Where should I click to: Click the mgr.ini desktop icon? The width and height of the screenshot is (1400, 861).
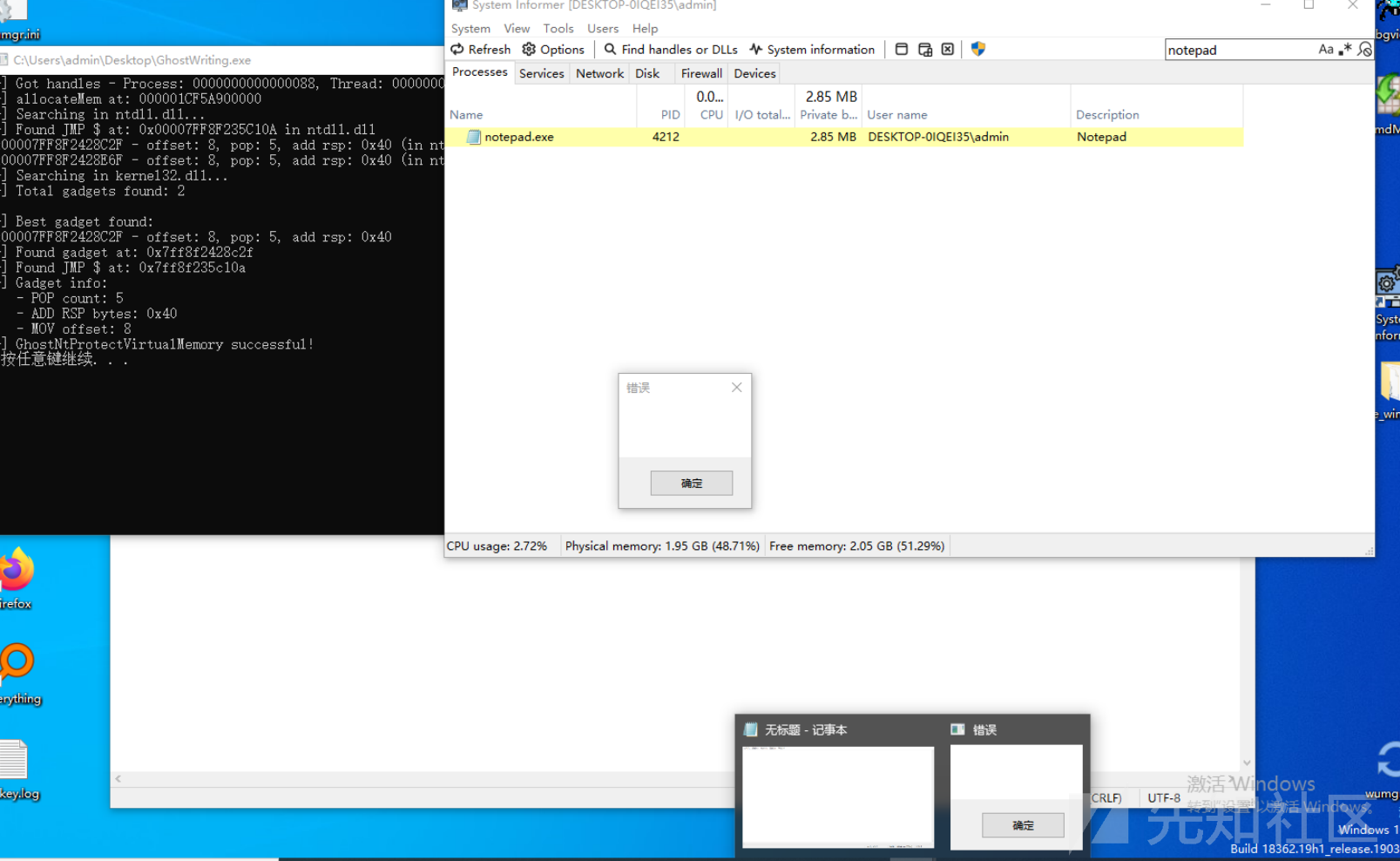tap(17, 21)
